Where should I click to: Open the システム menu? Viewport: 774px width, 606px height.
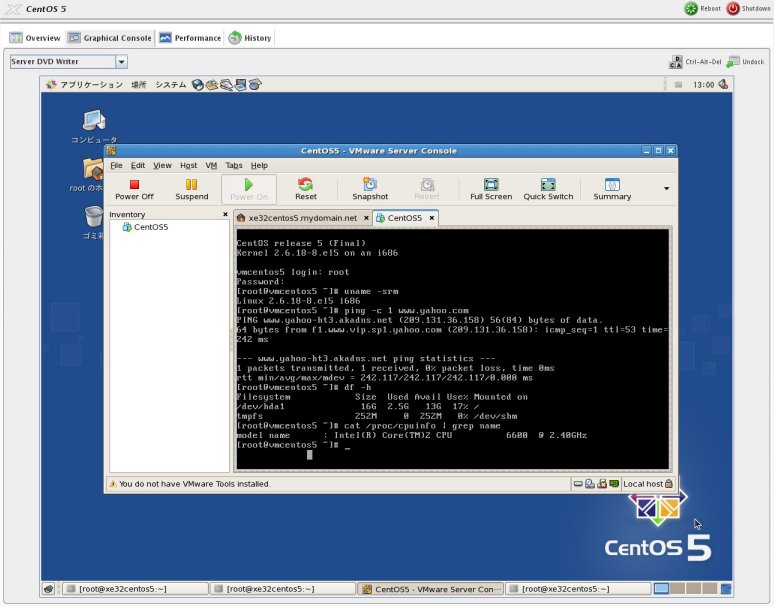tap(171, 85)
